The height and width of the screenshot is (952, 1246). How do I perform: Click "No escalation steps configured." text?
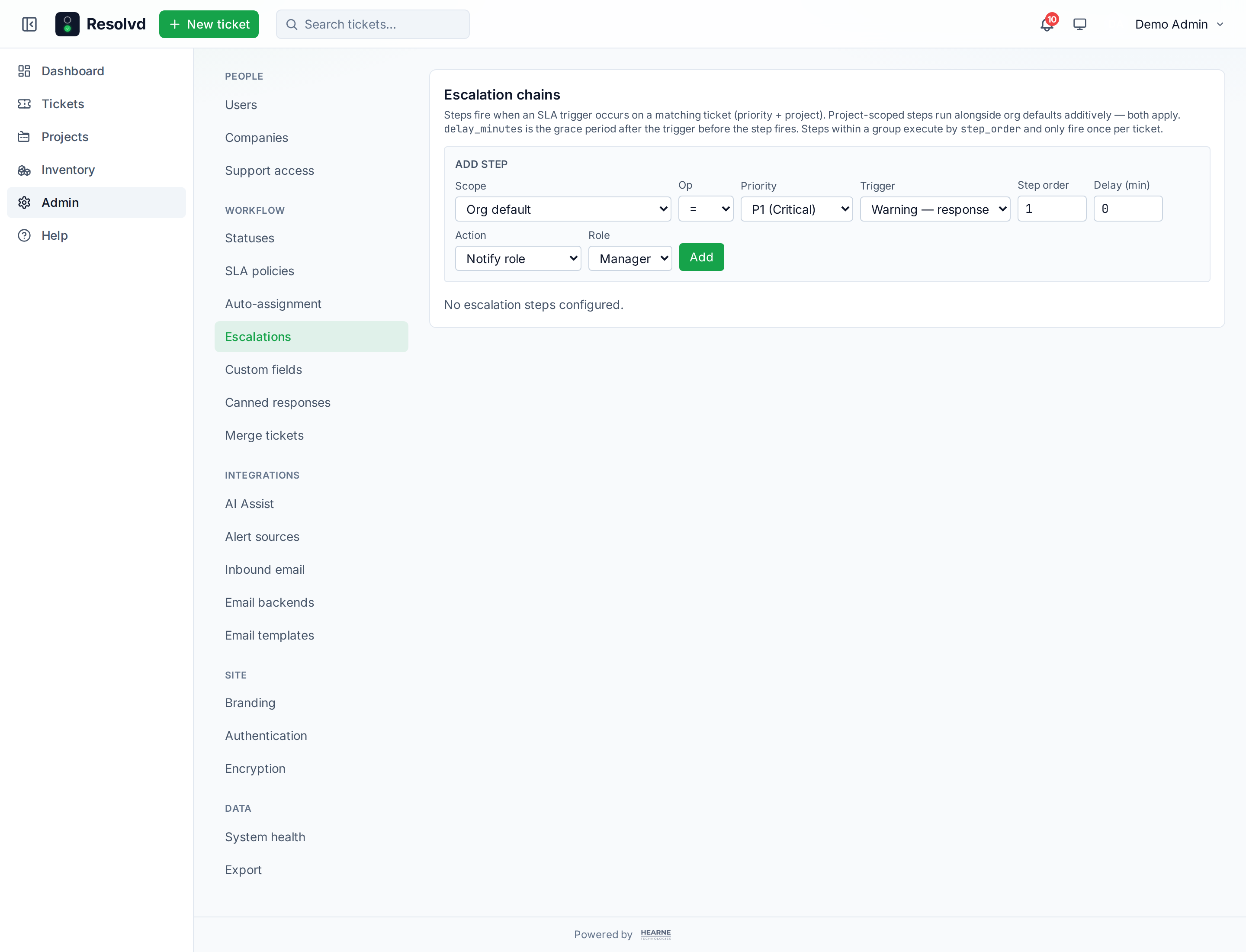[533, 305]
